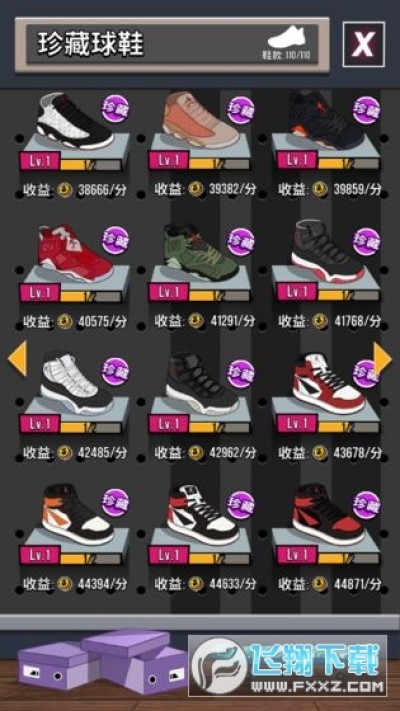The width and height of the screenshot is (400, 711).
Task: Close the 珍藏球鞋 panel with X
Action: pos(363,44)
